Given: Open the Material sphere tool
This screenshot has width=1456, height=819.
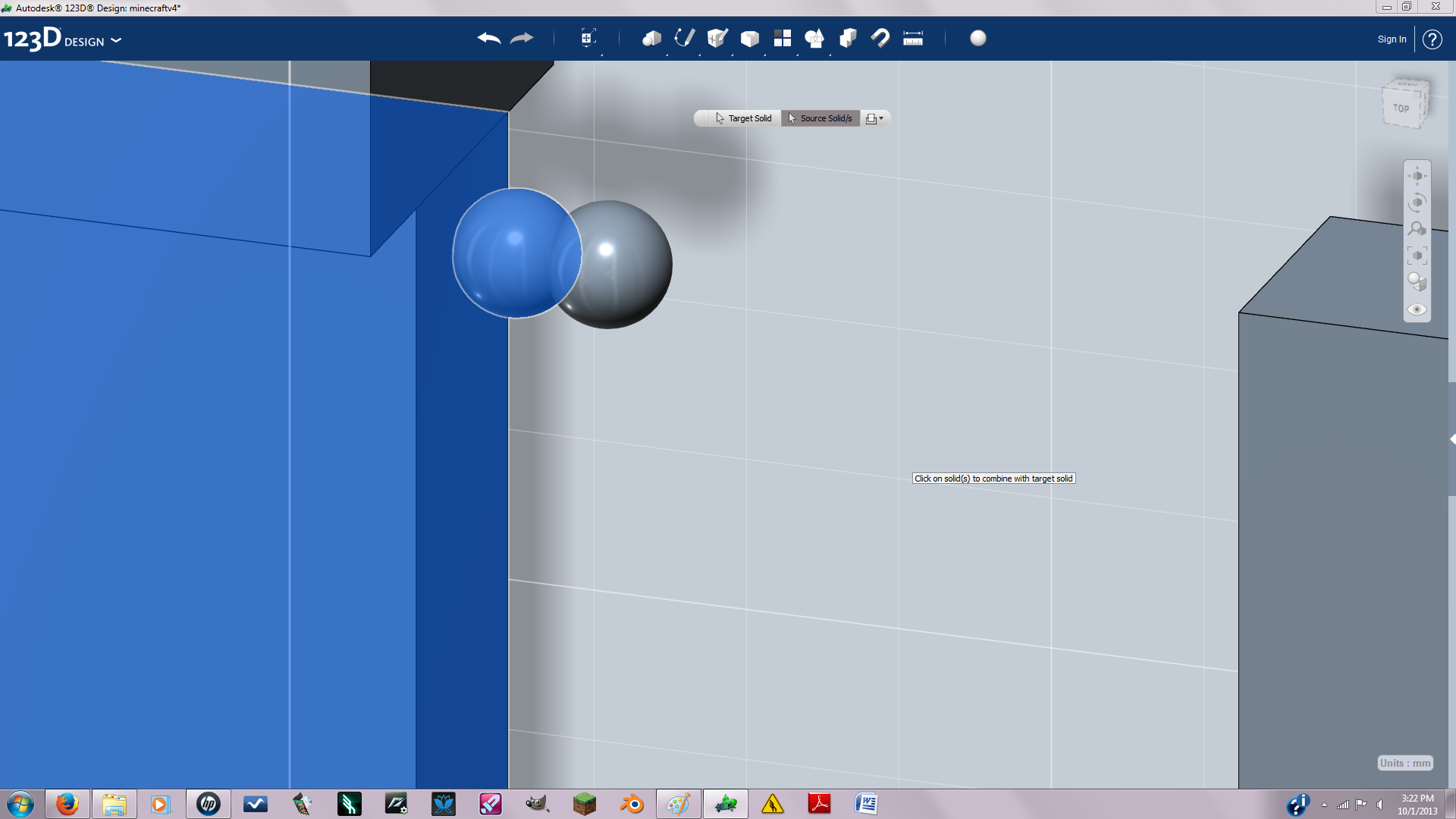Looking at the screenshot, I should point(978,38).
